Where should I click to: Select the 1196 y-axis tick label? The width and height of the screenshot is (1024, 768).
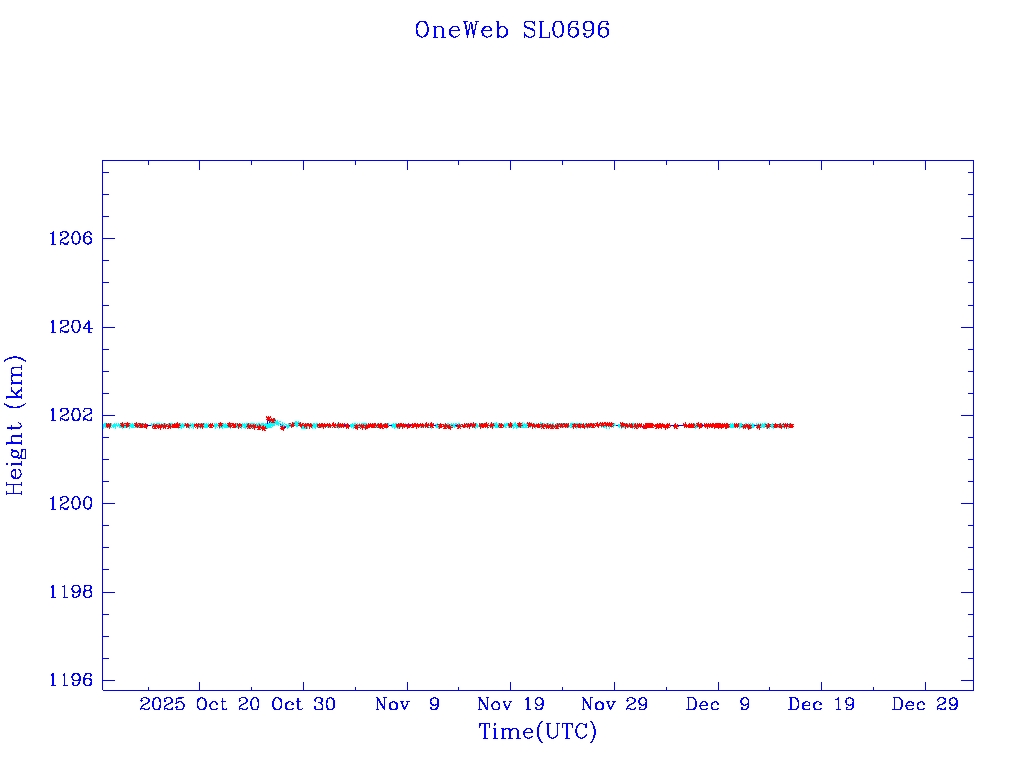(70, 680)
